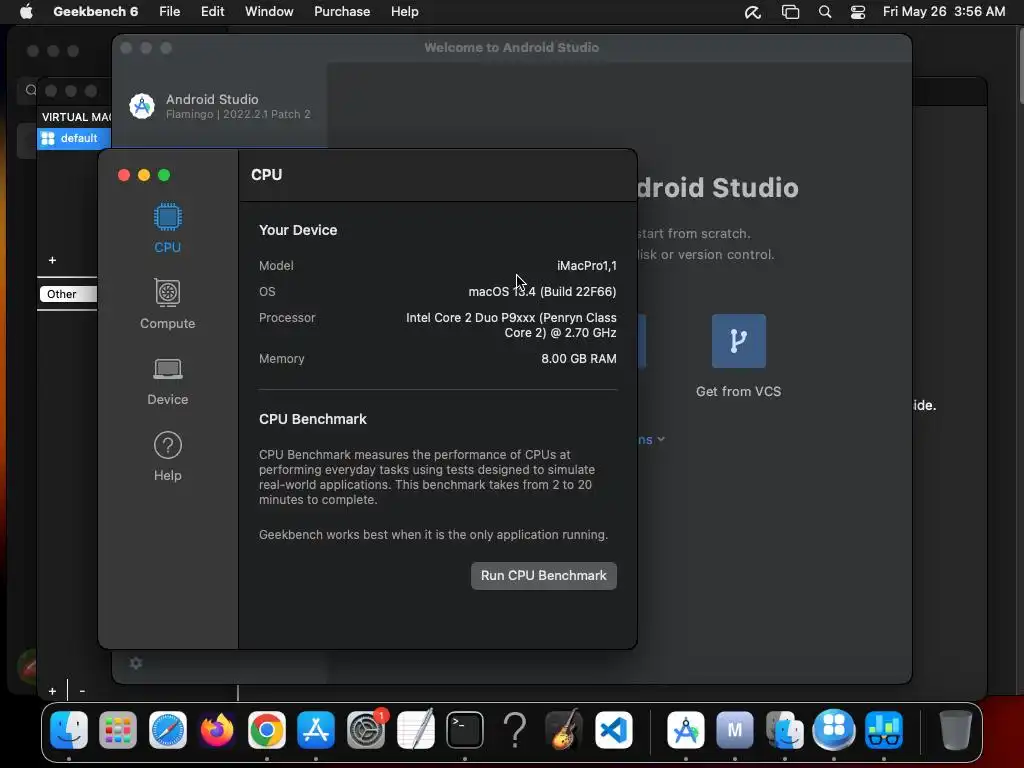1024x768 pixels.
Task: Open the Trash in the Dock
Action: coord(955,729)
